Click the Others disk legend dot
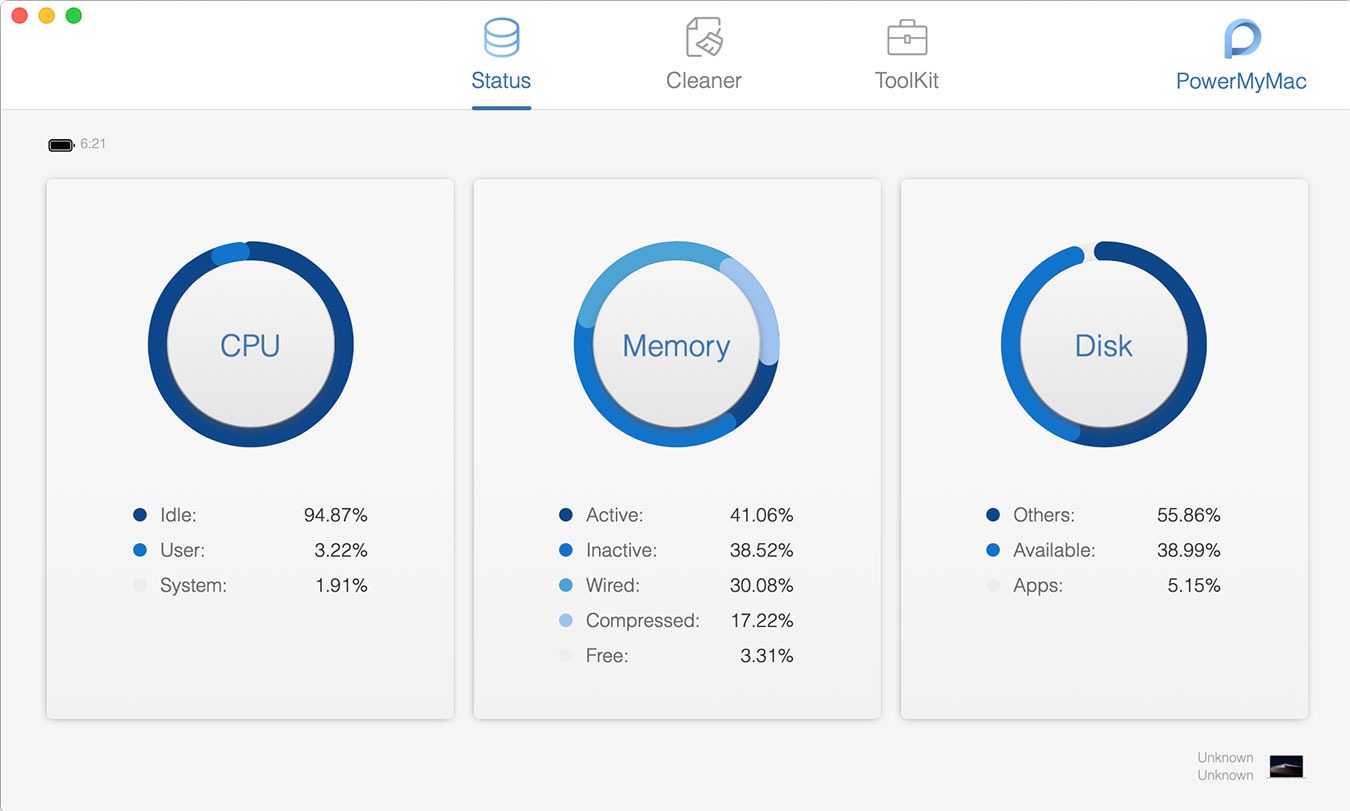1350x811 pixels. click(993, 515)
